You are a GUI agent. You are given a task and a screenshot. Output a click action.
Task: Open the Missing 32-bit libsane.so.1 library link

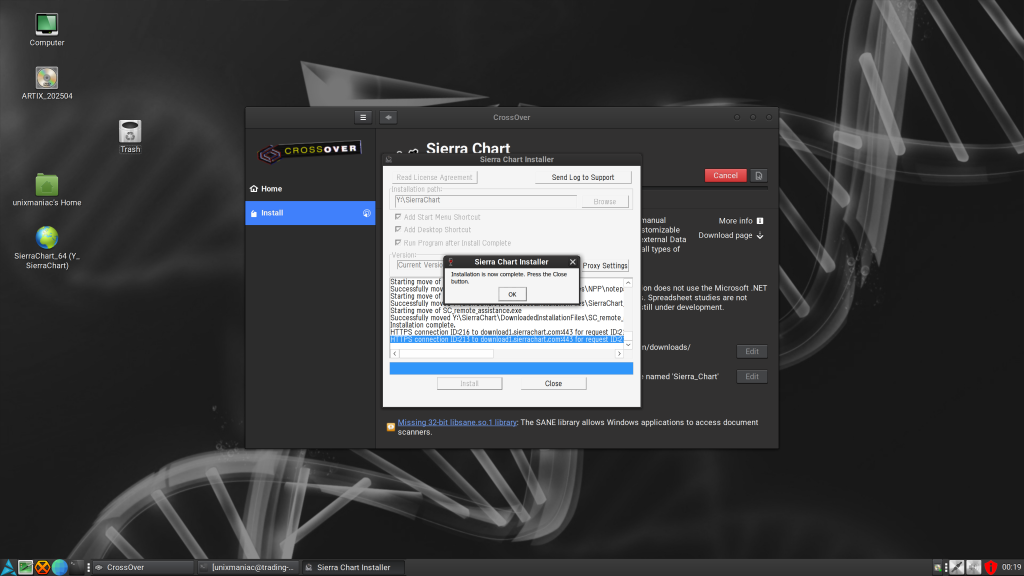tap(457, 423)
